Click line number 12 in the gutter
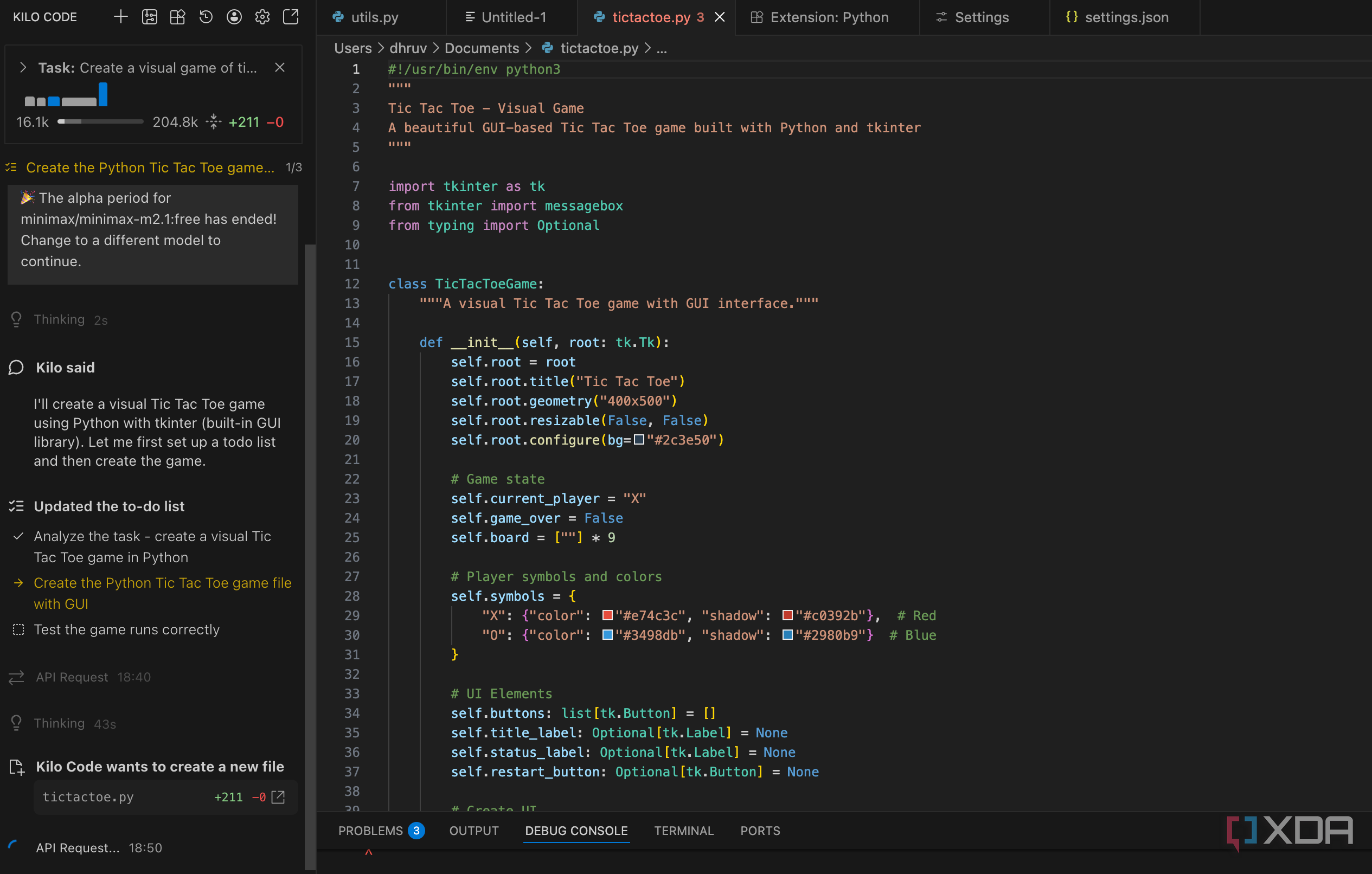The height and width of the screenshot is (874, 1372). coord(352,284)
